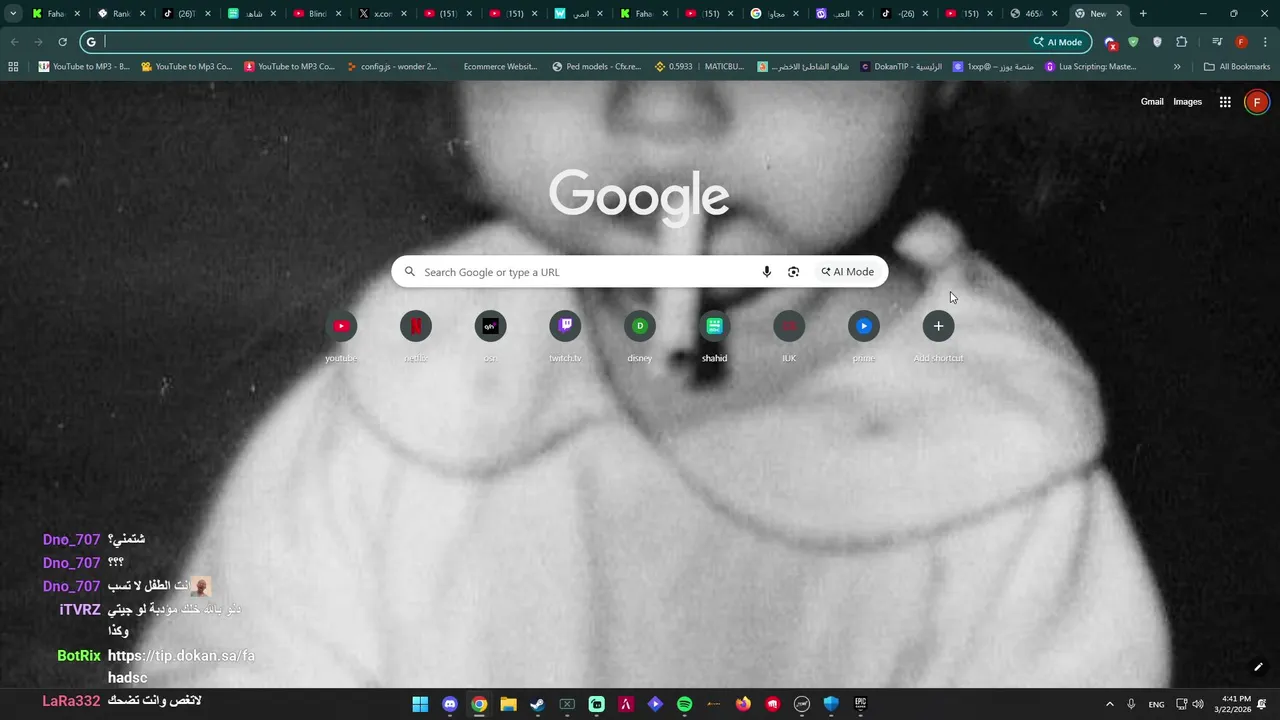Open the bookmarks bar apps grid icon

pos(13,67)
